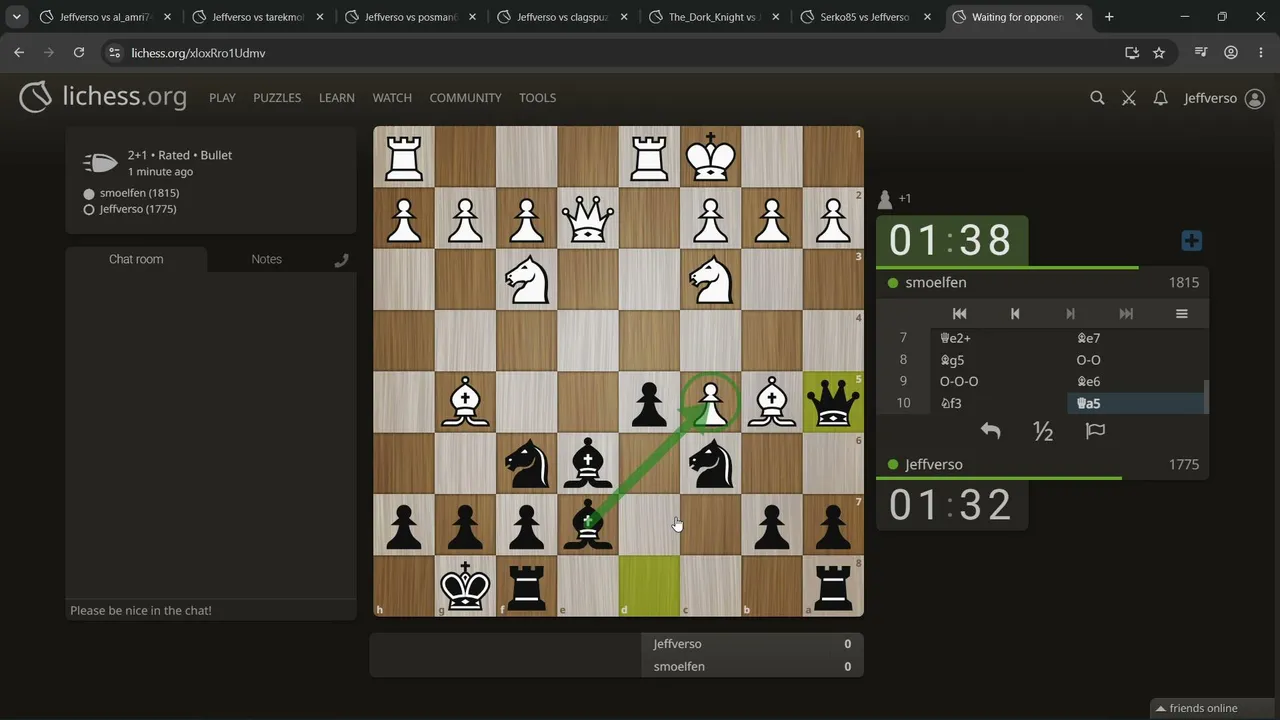
Task: Select the black bishop on e6
Action: click(588, 464)
